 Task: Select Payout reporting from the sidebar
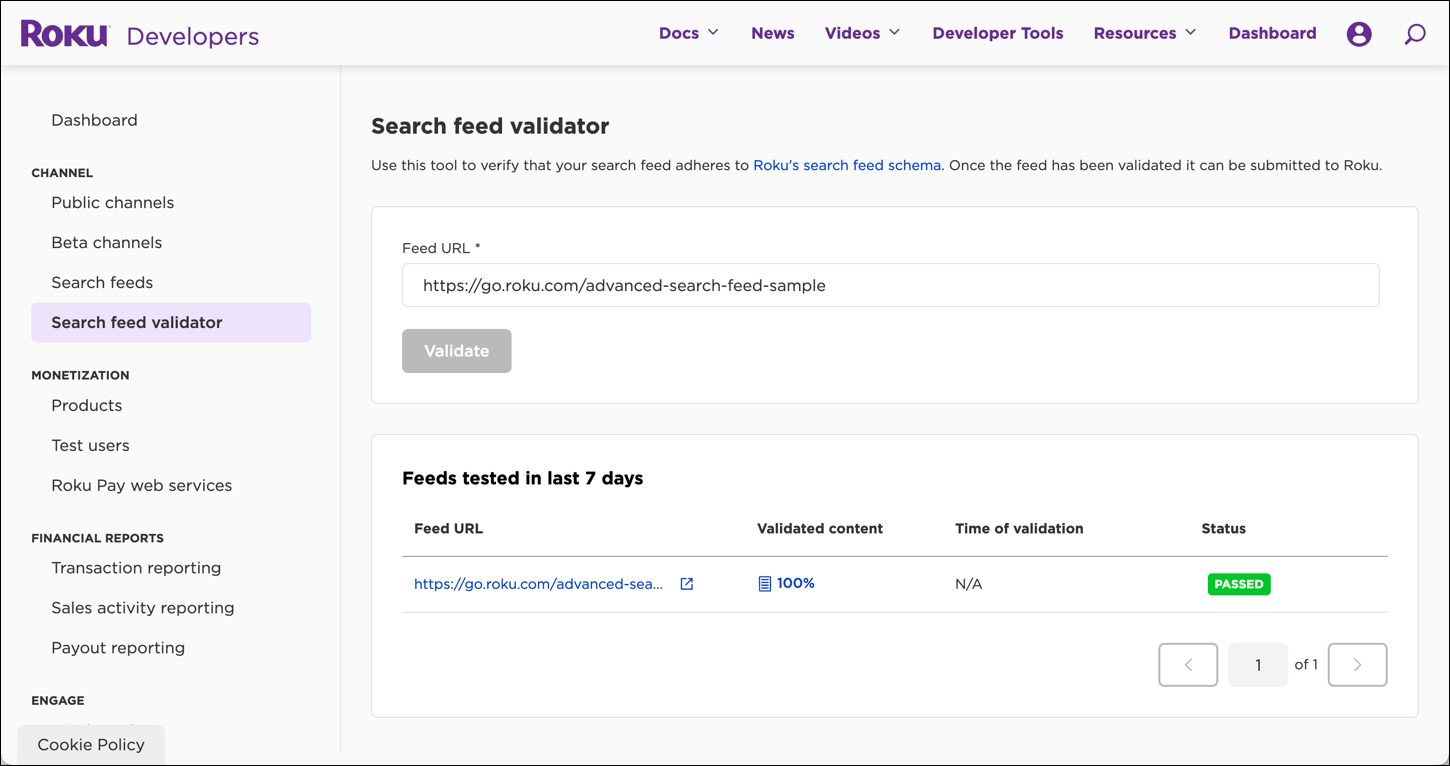[118, 647]
